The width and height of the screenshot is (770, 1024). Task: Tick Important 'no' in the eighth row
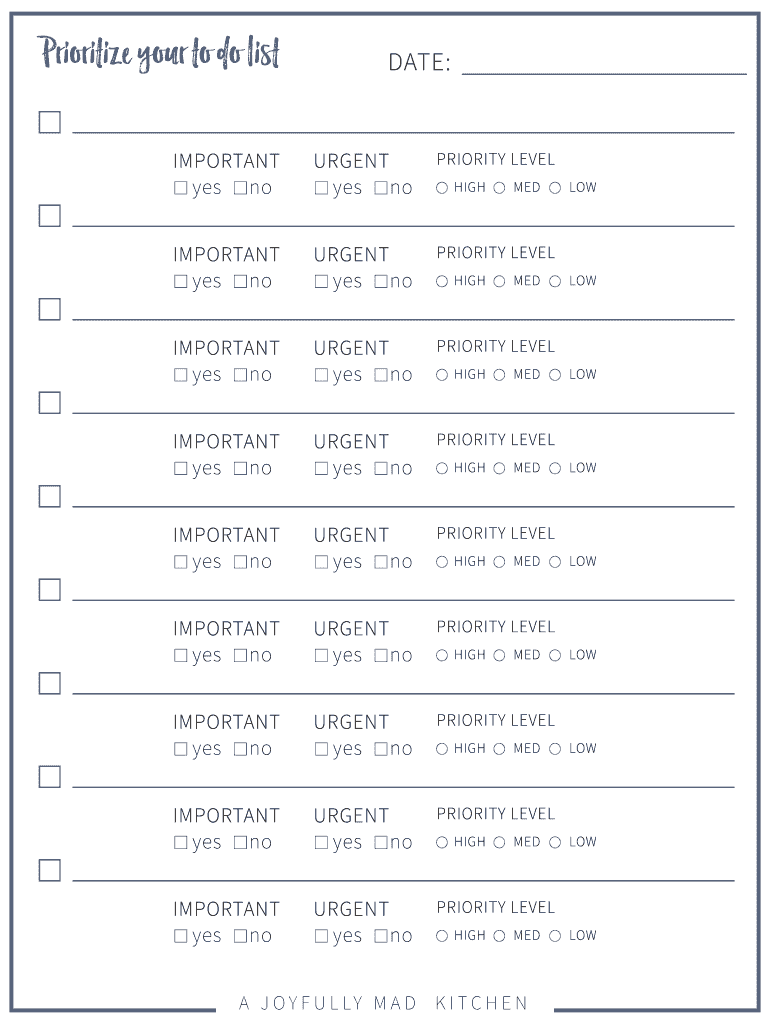point(240,843)
